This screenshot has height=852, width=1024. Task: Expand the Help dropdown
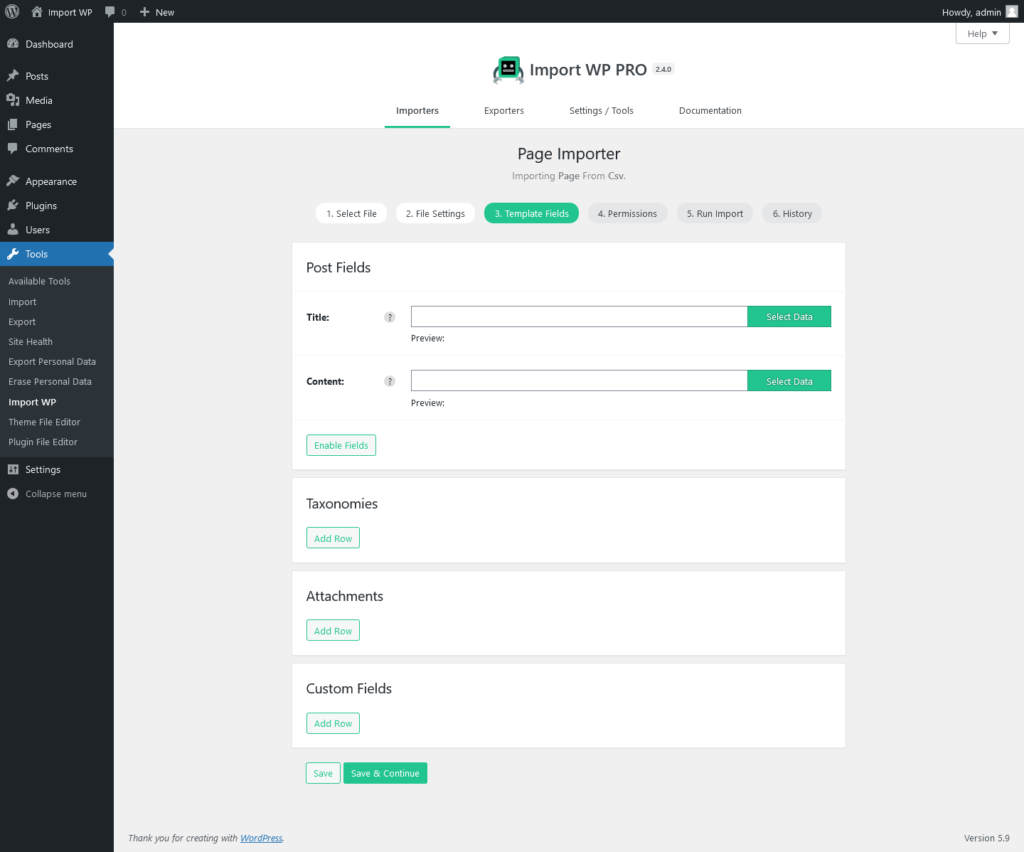[x=982, y=33]
